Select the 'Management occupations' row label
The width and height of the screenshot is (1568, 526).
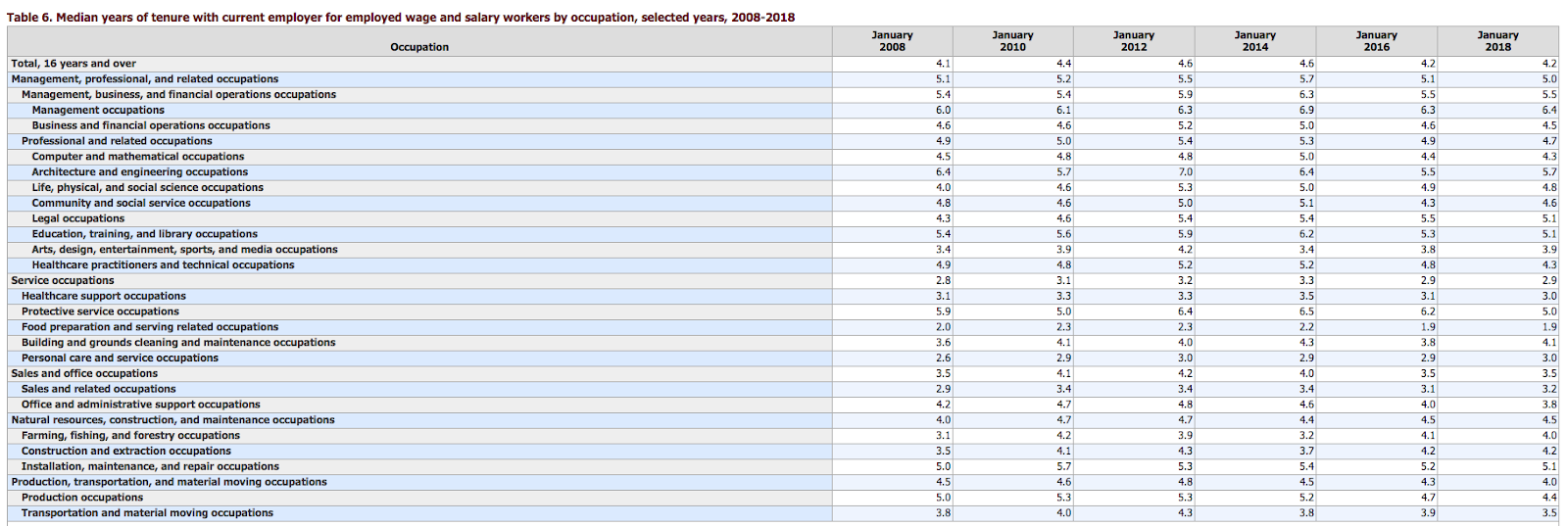click(x=98, y=111)
